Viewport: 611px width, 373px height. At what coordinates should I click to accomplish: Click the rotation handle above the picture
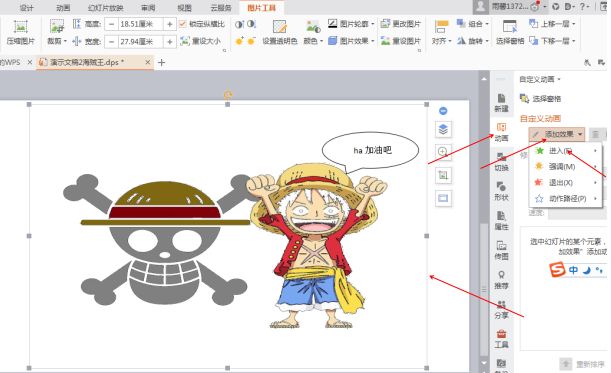pos(228,94)
